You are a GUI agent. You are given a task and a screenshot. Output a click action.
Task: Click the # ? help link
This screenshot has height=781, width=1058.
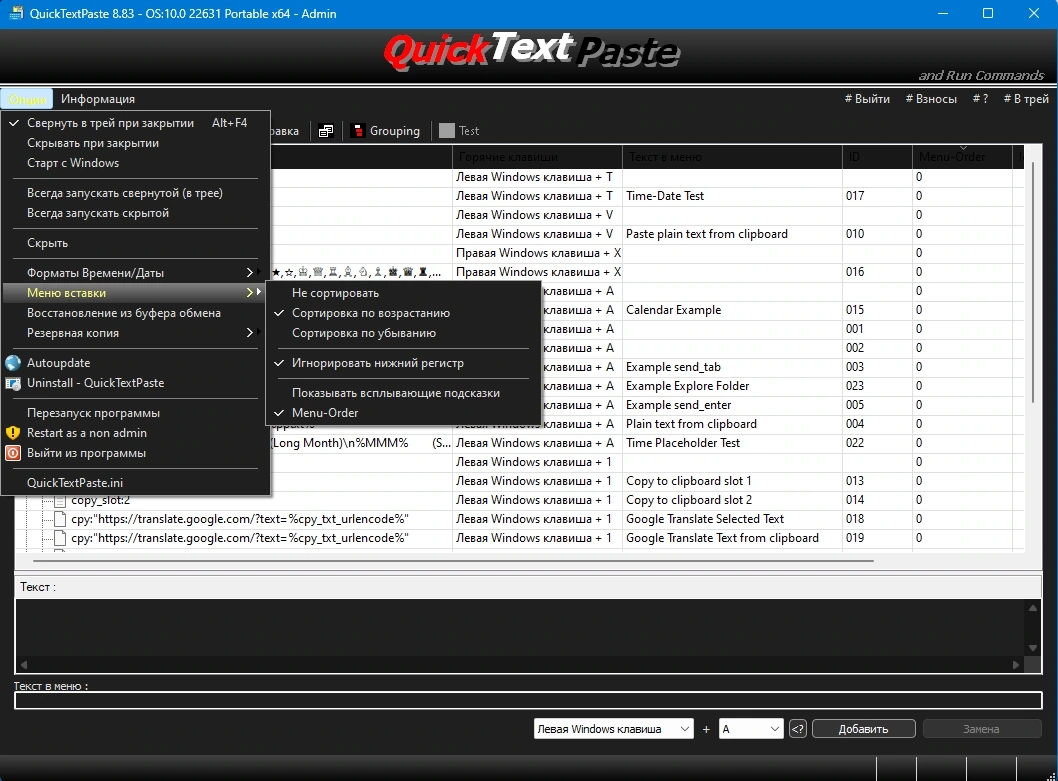tap(980, 99)
